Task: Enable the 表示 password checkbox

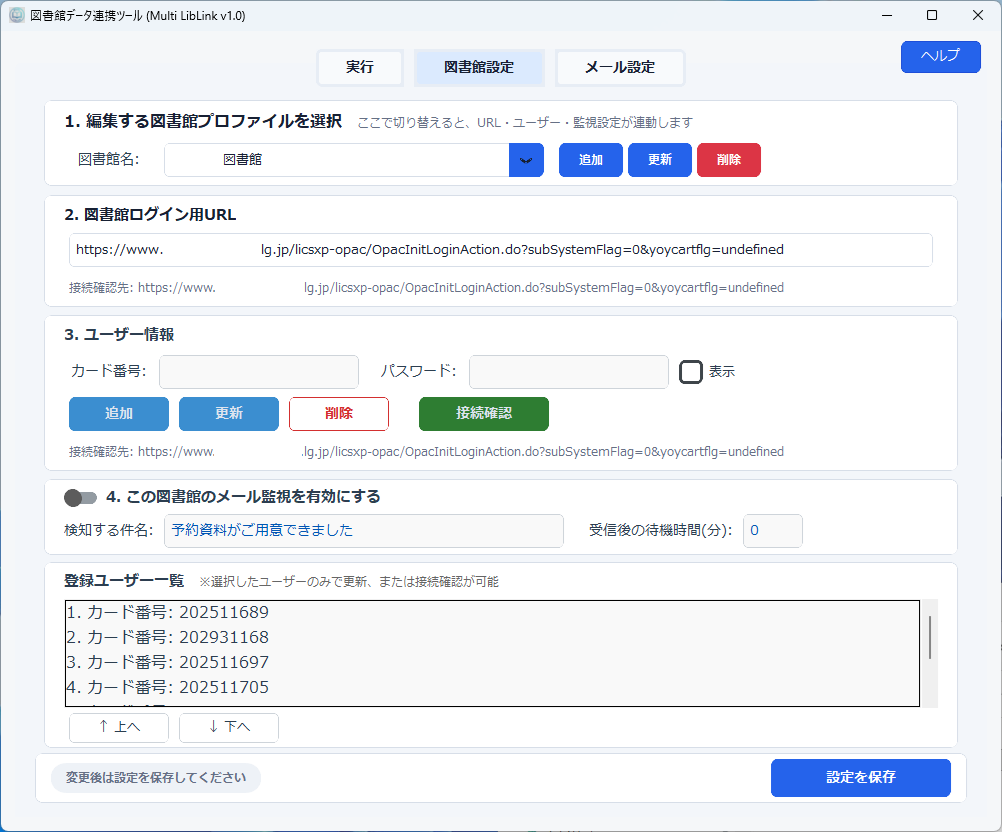Action: (690, 372)
